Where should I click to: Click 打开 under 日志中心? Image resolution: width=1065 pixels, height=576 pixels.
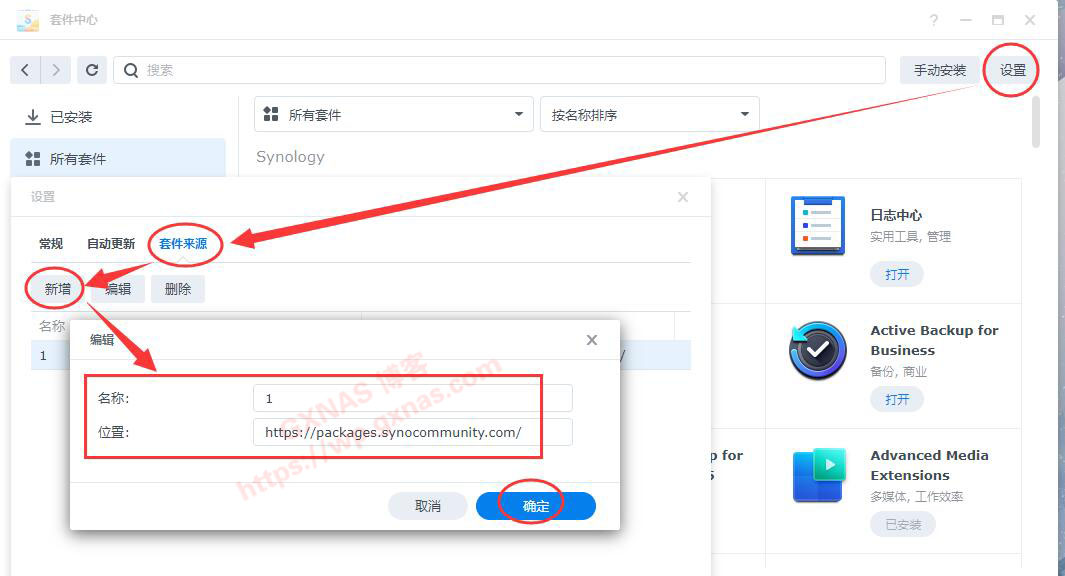click(x=896, y=274)
